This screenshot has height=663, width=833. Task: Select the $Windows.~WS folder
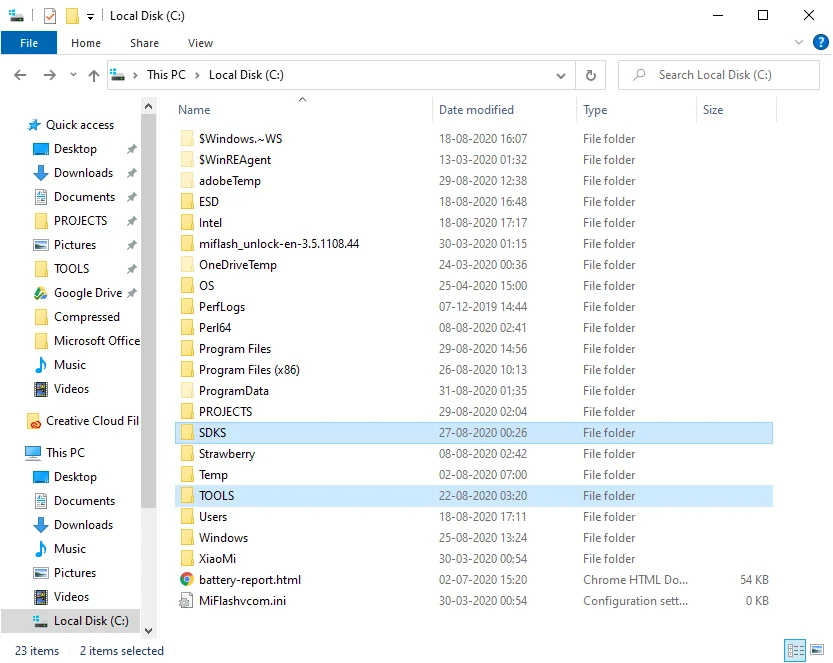click(240, 139)
